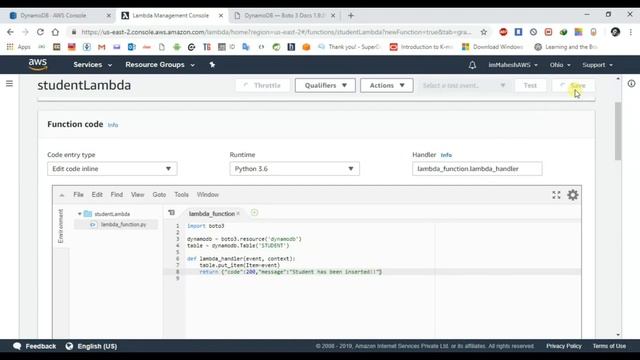Click the Throttle button
Image resolution: width=640 pixels, height=360 pixels.
pos(262,85)
